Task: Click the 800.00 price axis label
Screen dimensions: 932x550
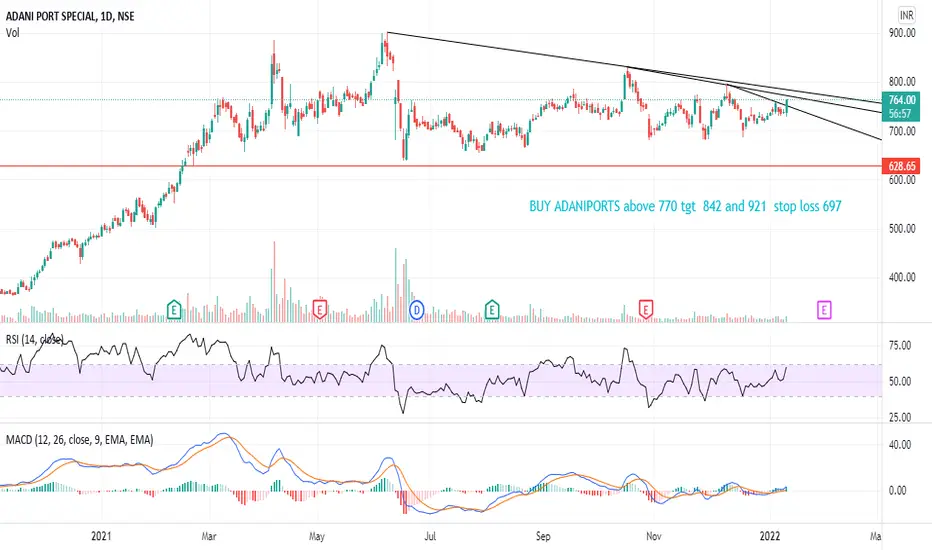Action: tap(902, 82)
